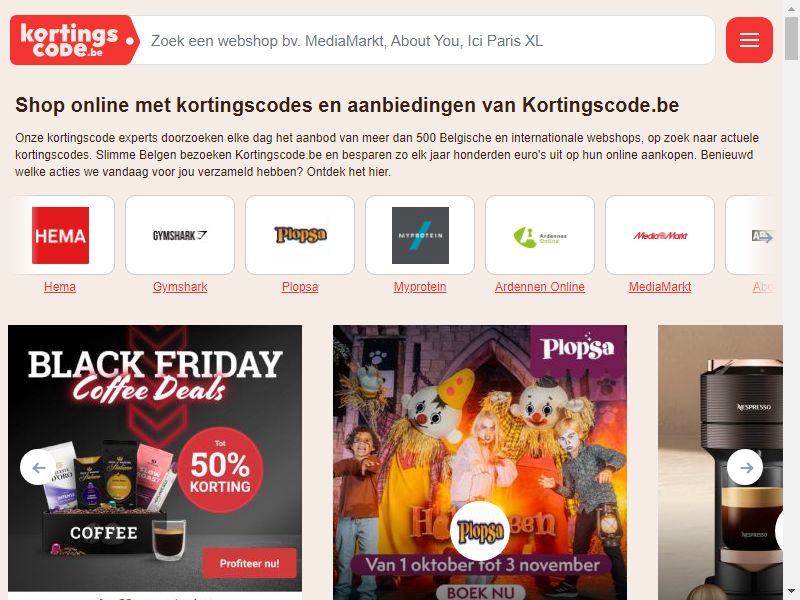The image size is (800, 600).
Task: Open the red hamburger menu button
Action: click(749, 40)
